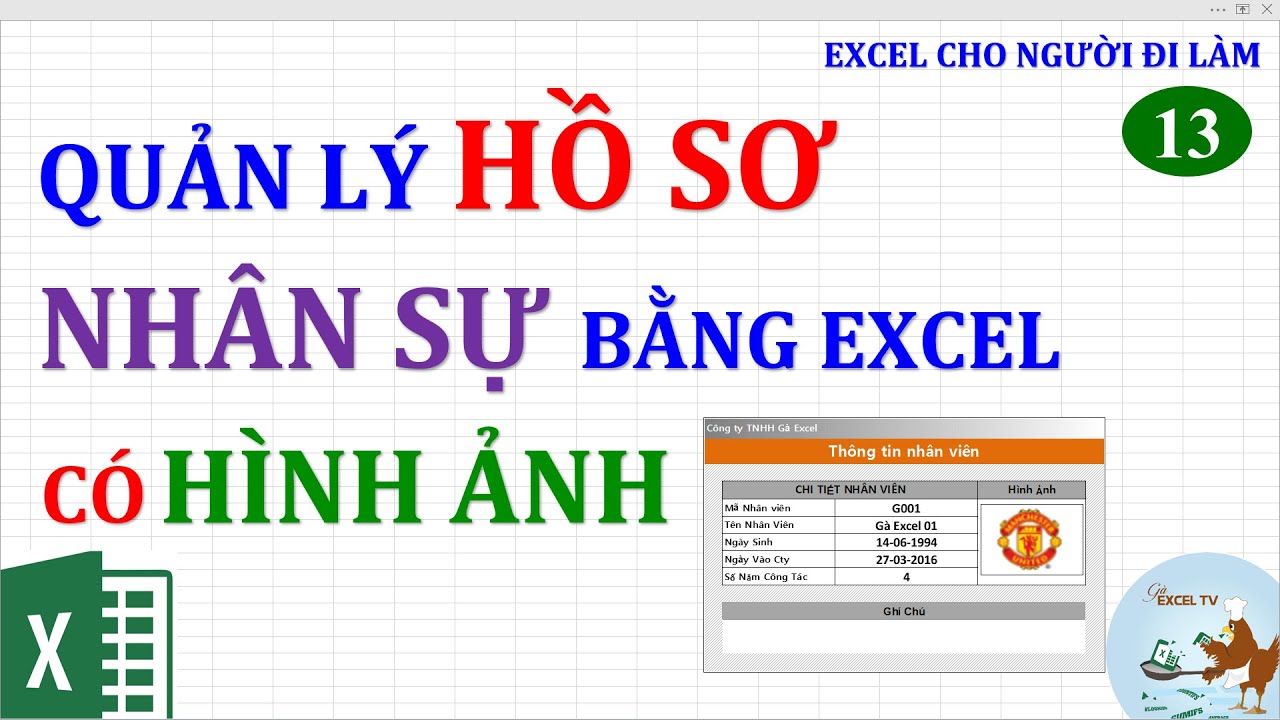Screen dimensions: 1280x720
Task: Select the Số Năm Công Tác value 4
Action: coord(906,576)
